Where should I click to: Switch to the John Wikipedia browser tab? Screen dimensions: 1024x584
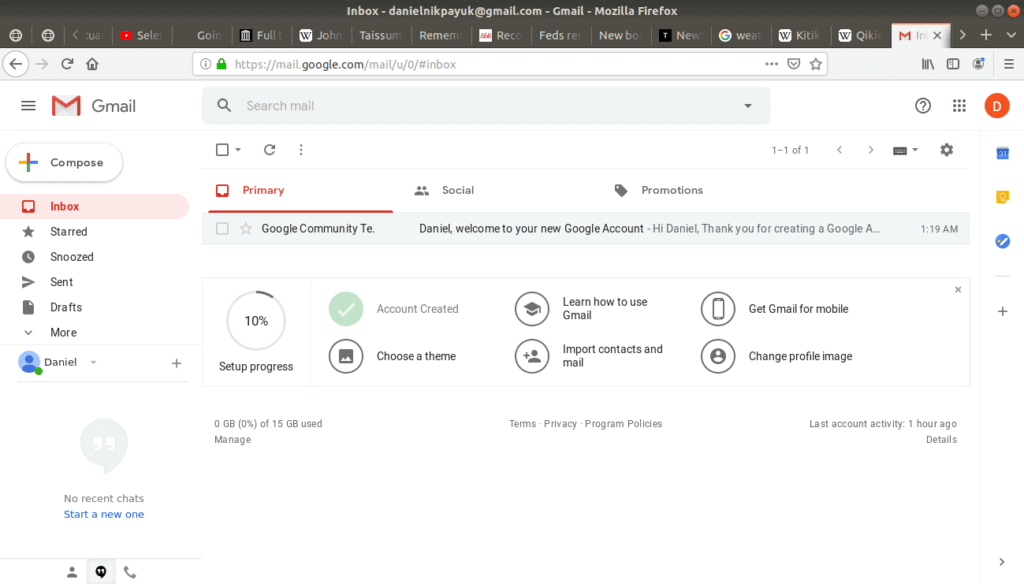tap(321, 35)
